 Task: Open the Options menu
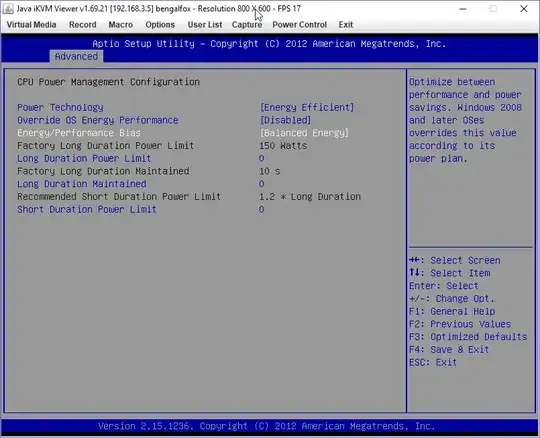(x=160, y=25)
